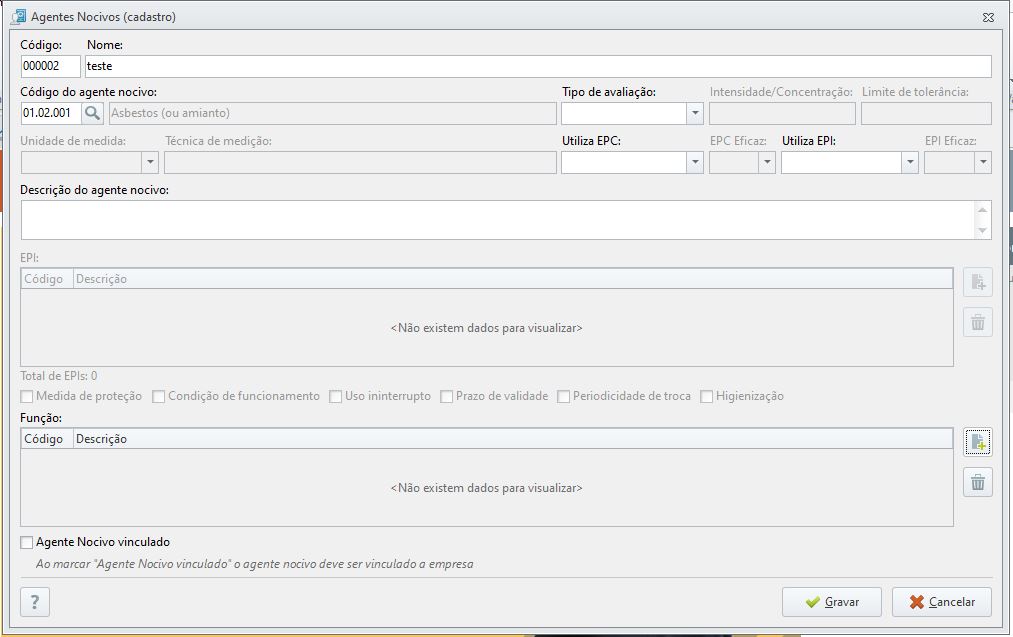Toggle the Prazo de validade checkbox
Viewport: 1013px width, 637px height.
446,396
